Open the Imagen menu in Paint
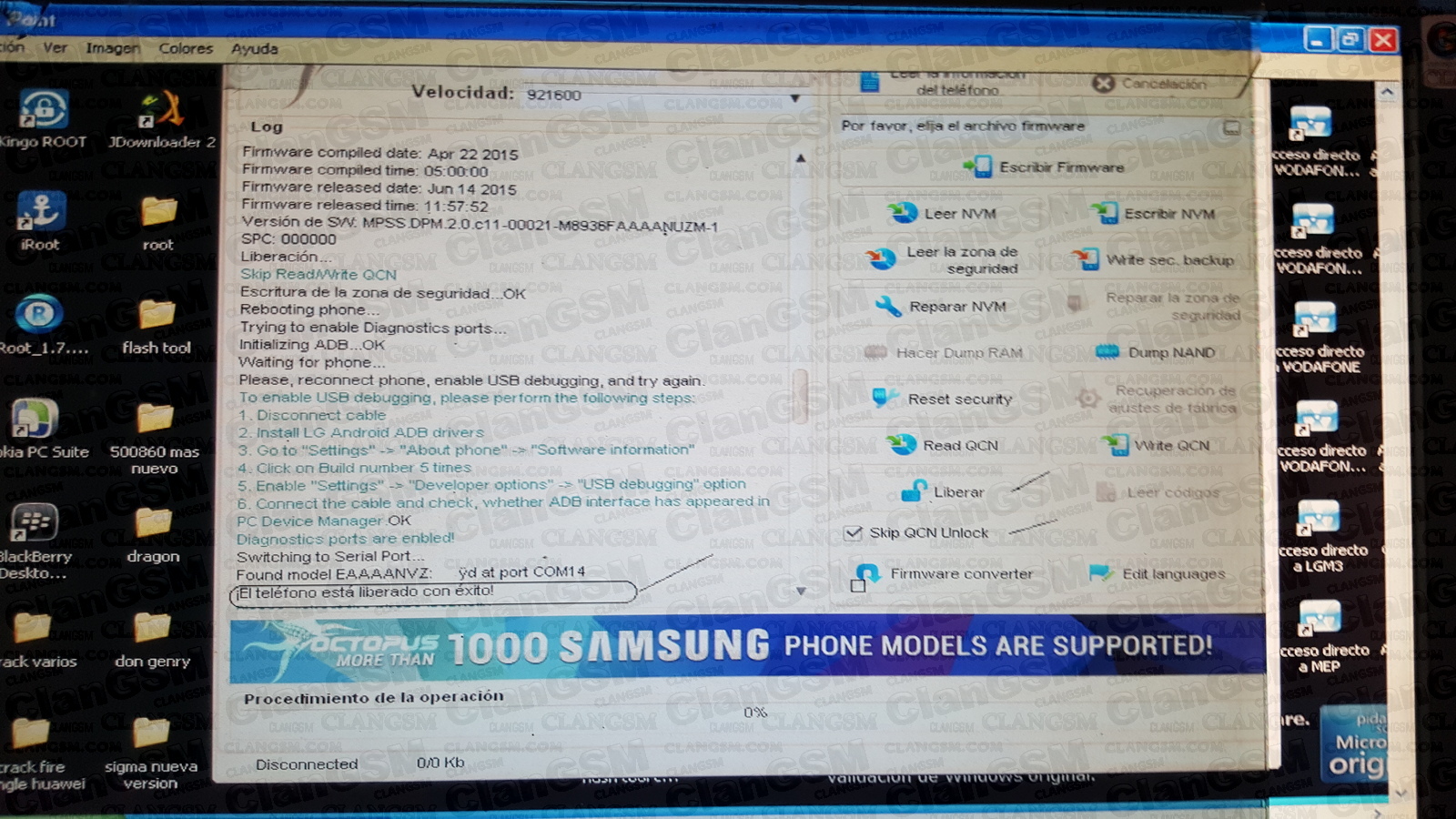Screen dimensions: 1456x819 point(113,48)
